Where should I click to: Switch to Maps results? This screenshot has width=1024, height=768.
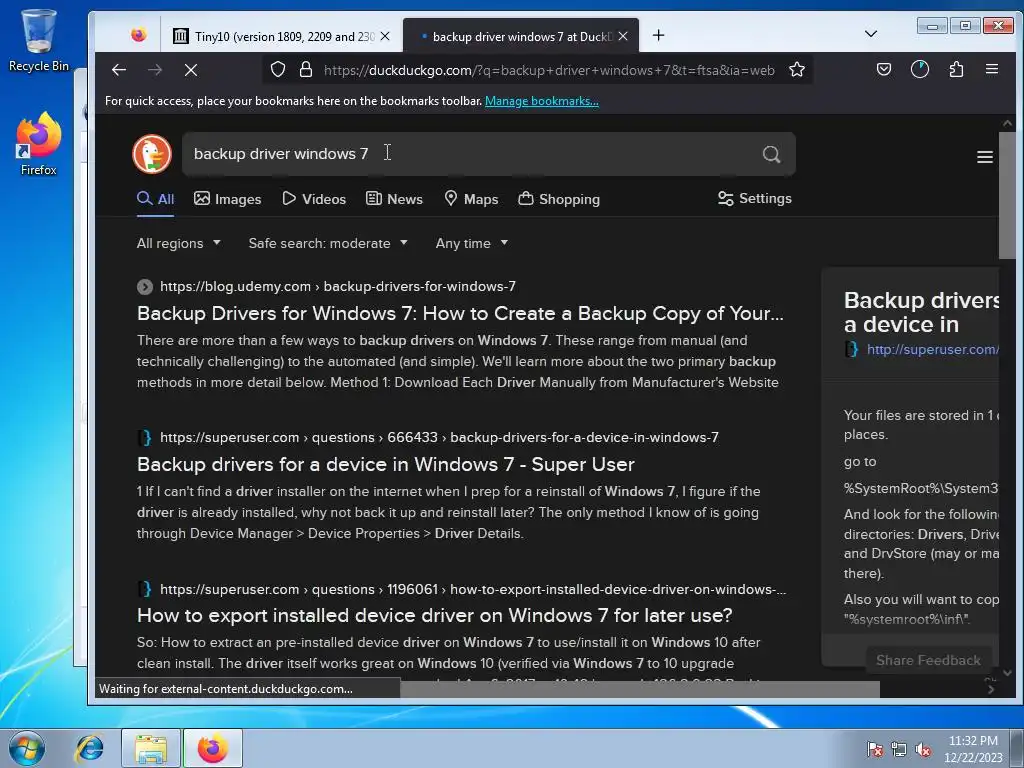(471, 199)
